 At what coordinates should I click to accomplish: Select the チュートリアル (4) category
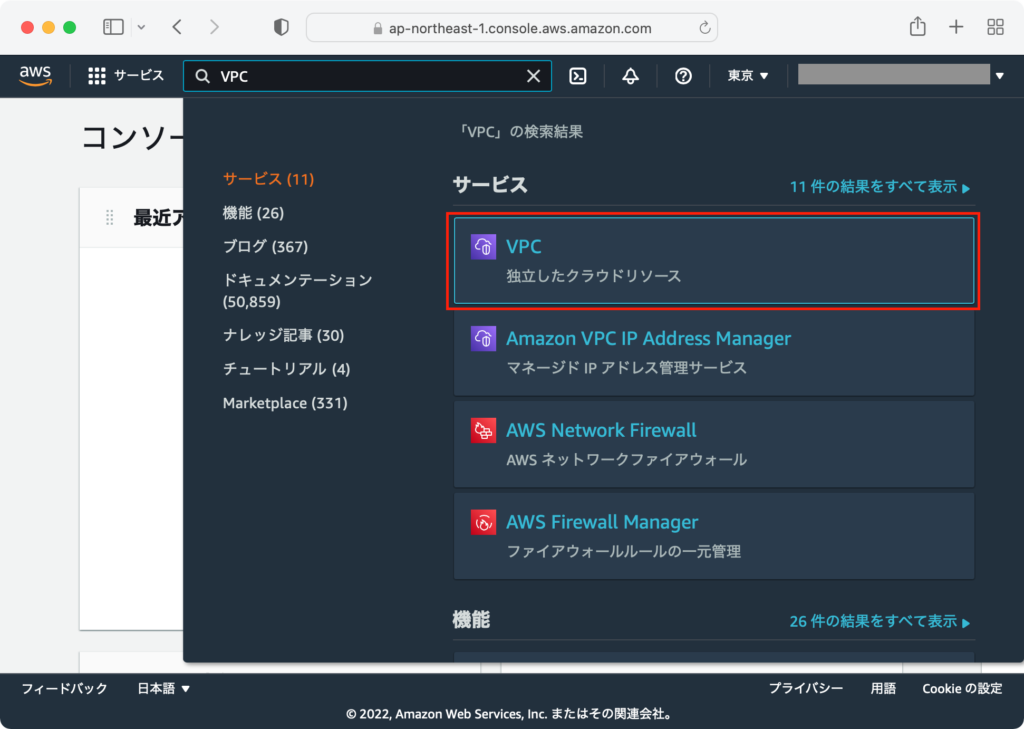(x=287, y=369)
